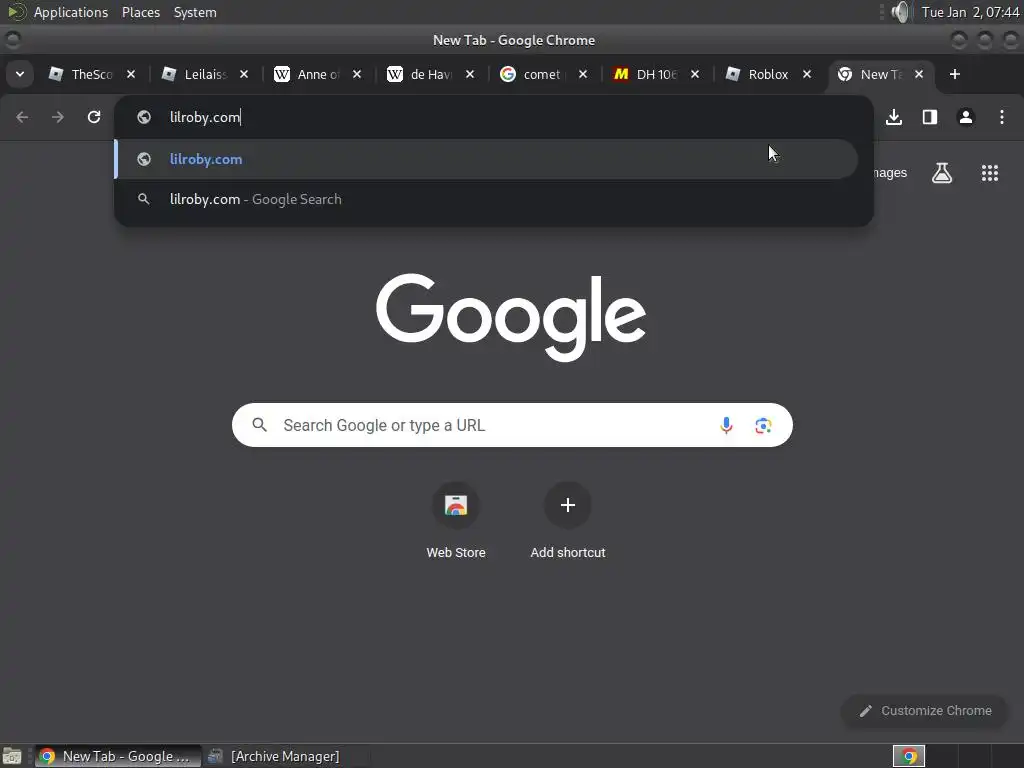Click the browser forward arrow
This screenshot has height=768, width=1024.
[x=58, y=117]
